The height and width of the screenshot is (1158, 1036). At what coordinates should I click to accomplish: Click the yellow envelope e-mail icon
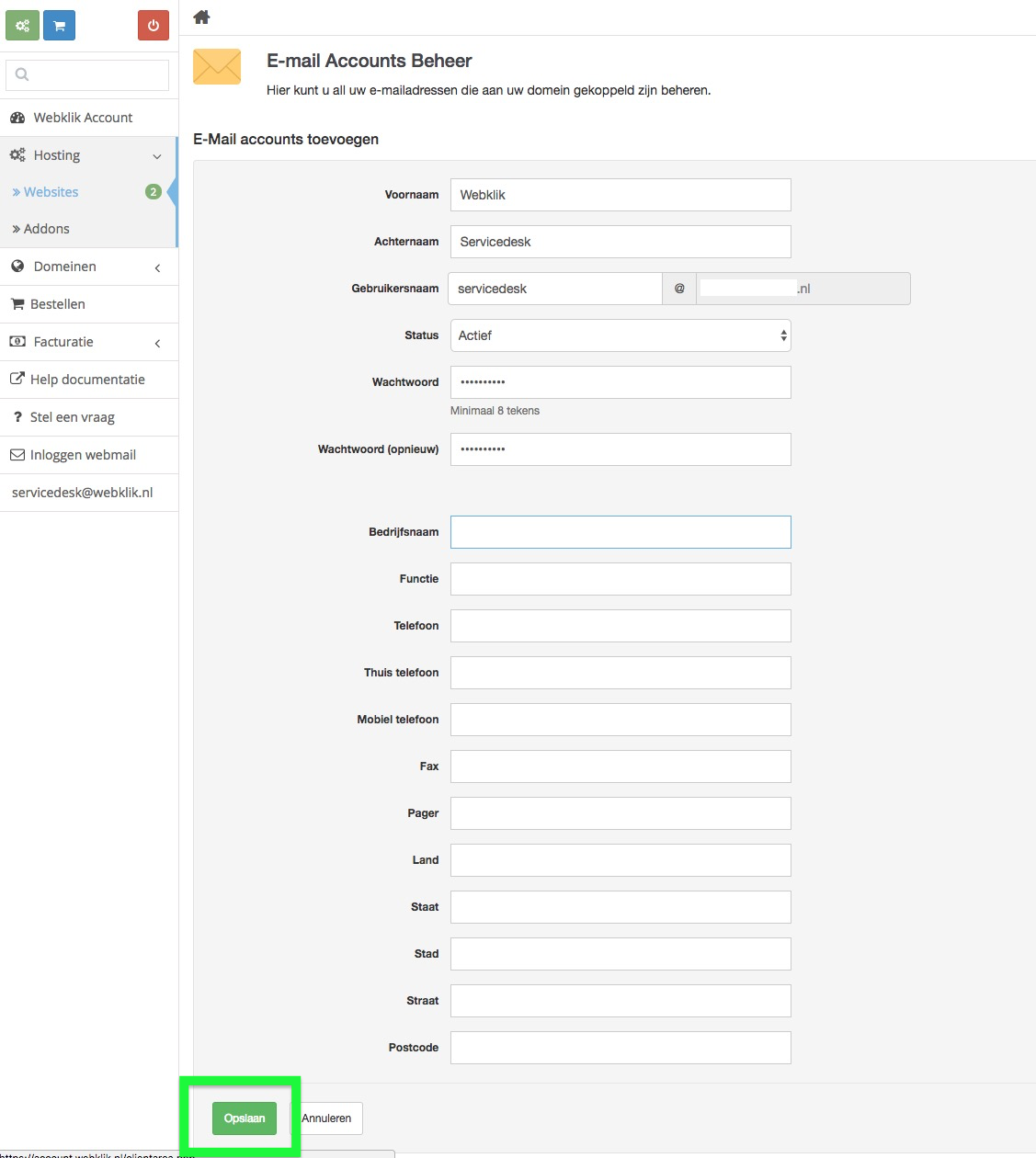pos(217,67)
